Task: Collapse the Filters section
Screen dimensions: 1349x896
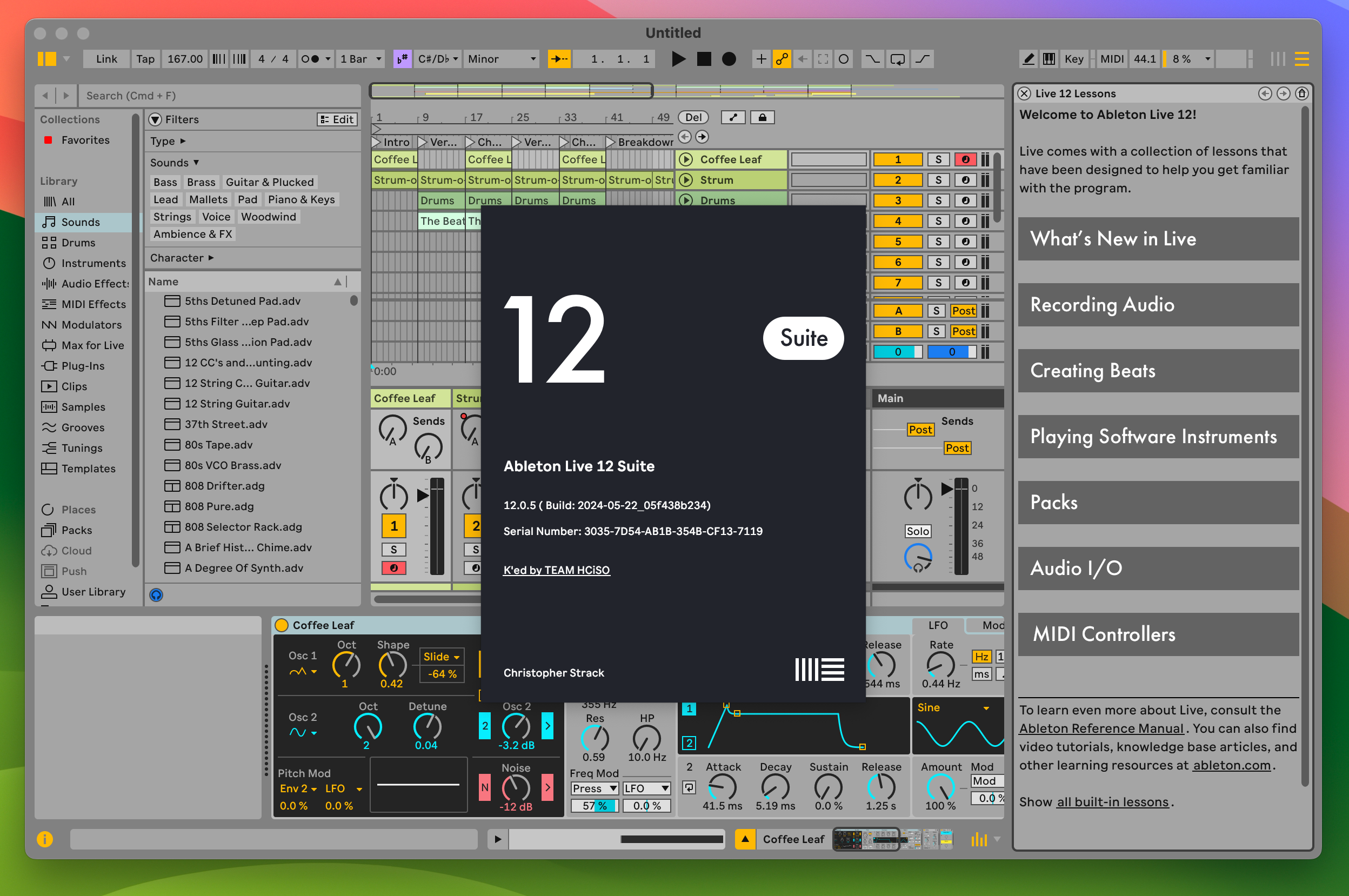Action: coord(156,119)
